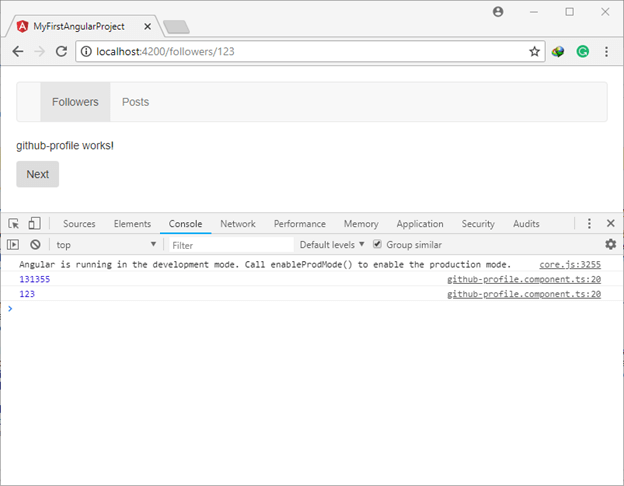Open the Chrome three-dot menu
This screenshot has height=486, width=624.
coord(606,51)
